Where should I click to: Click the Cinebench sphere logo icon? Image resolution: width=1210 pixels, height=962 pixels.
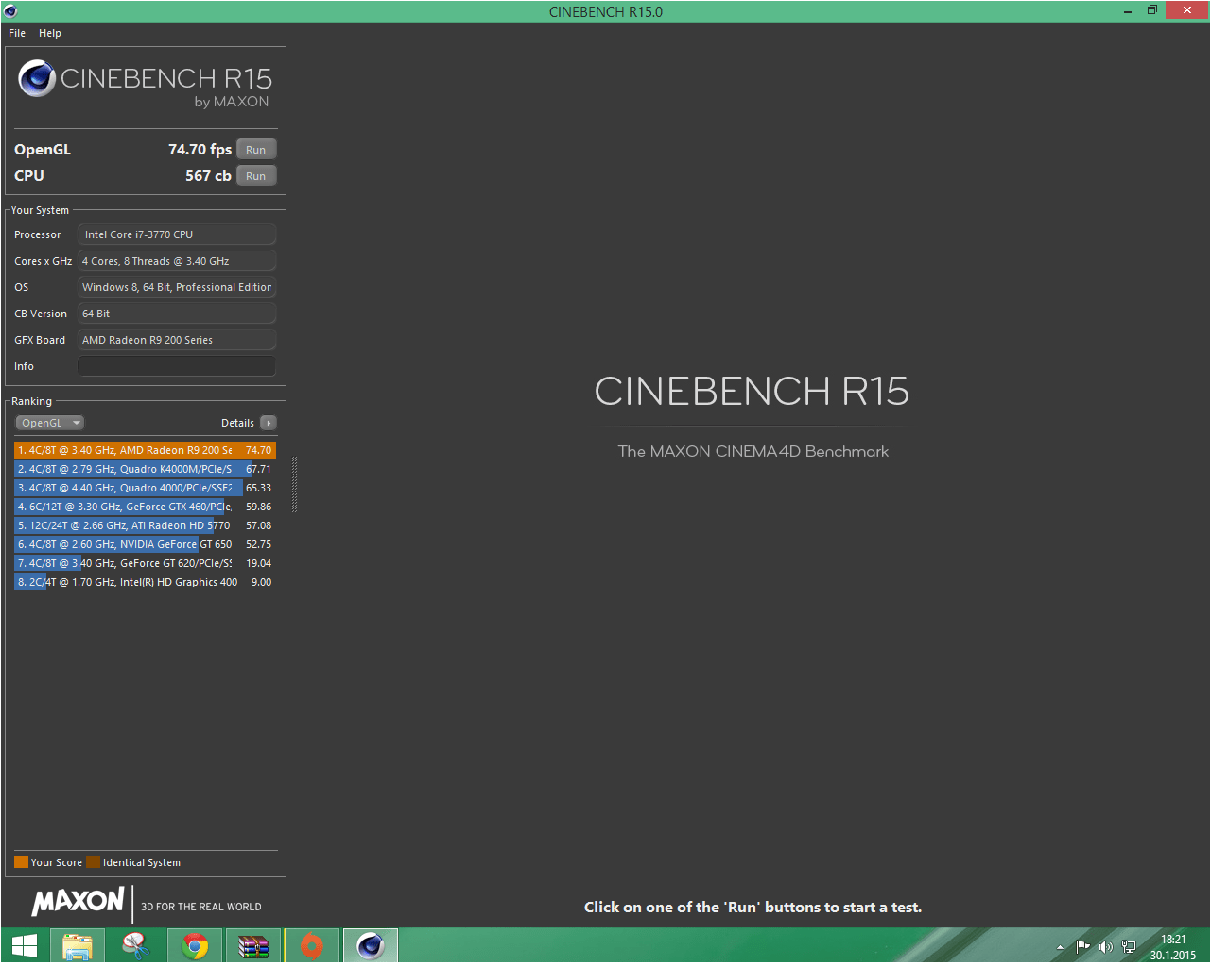[37, 79]
